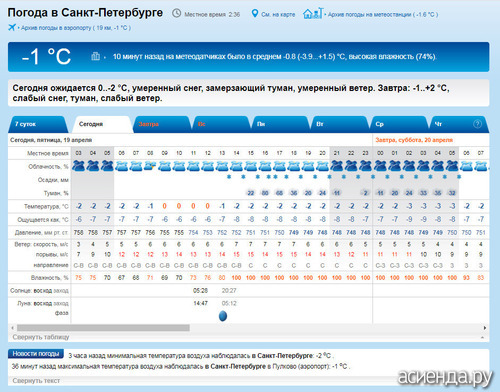Click the map pin icon
This screenshot has height=392, width=500.
pos(255,14)
